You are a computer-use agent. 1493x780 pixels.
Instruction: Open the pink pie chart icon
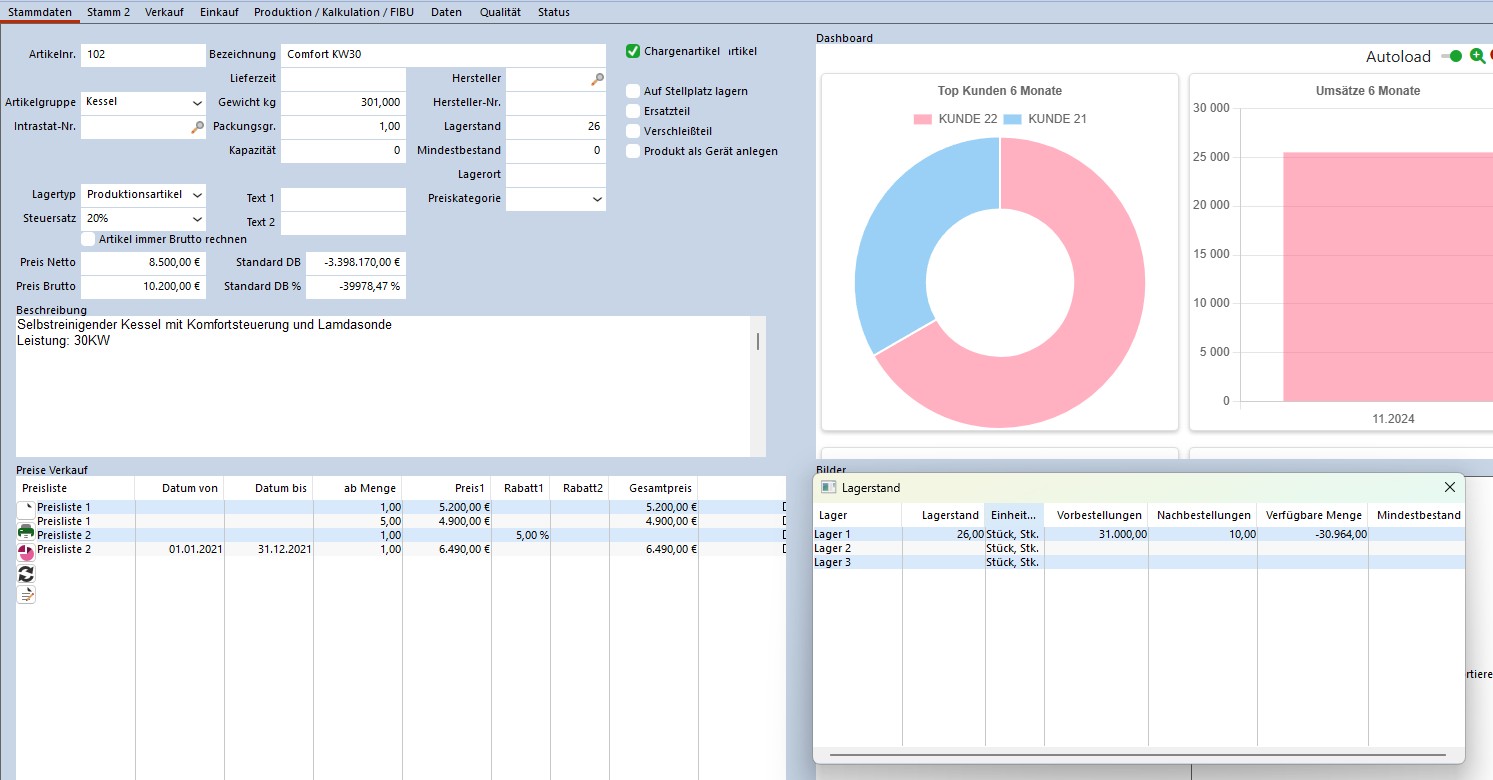[x=26, y=553]
